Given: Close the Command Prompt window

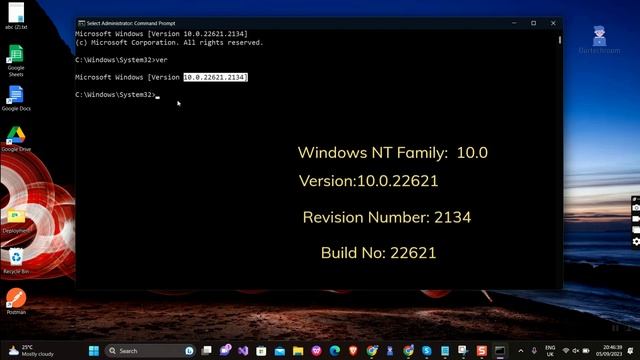Looking at the screenshot, I should (553, 23).
